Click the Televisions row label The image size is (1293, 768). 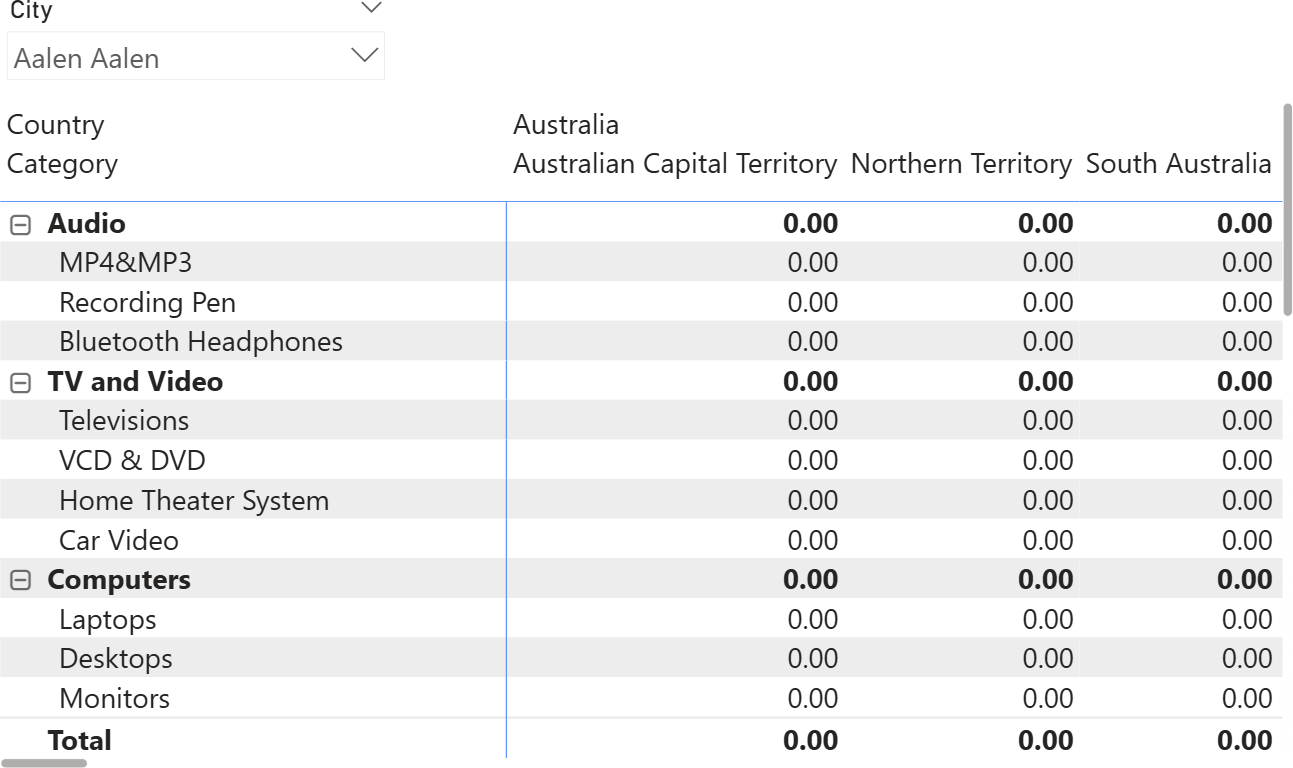point(124,421)
